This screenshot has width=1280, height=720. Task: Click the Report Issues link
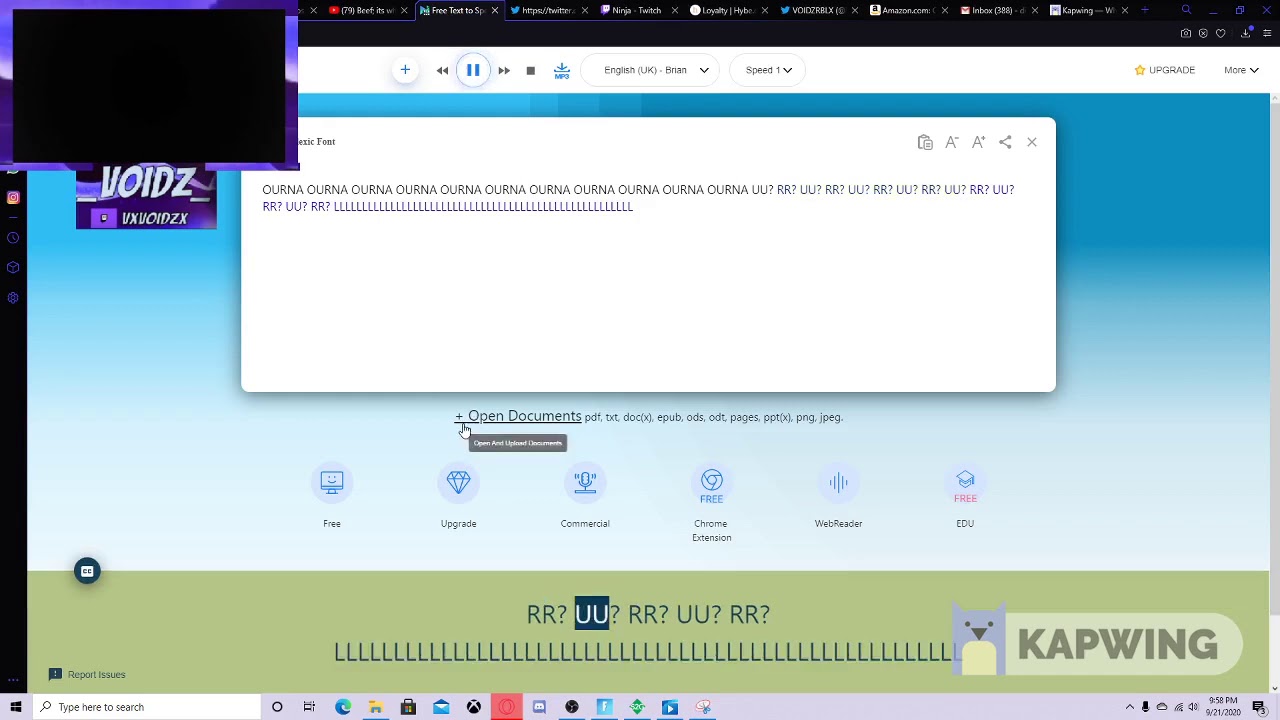(87, 674)
